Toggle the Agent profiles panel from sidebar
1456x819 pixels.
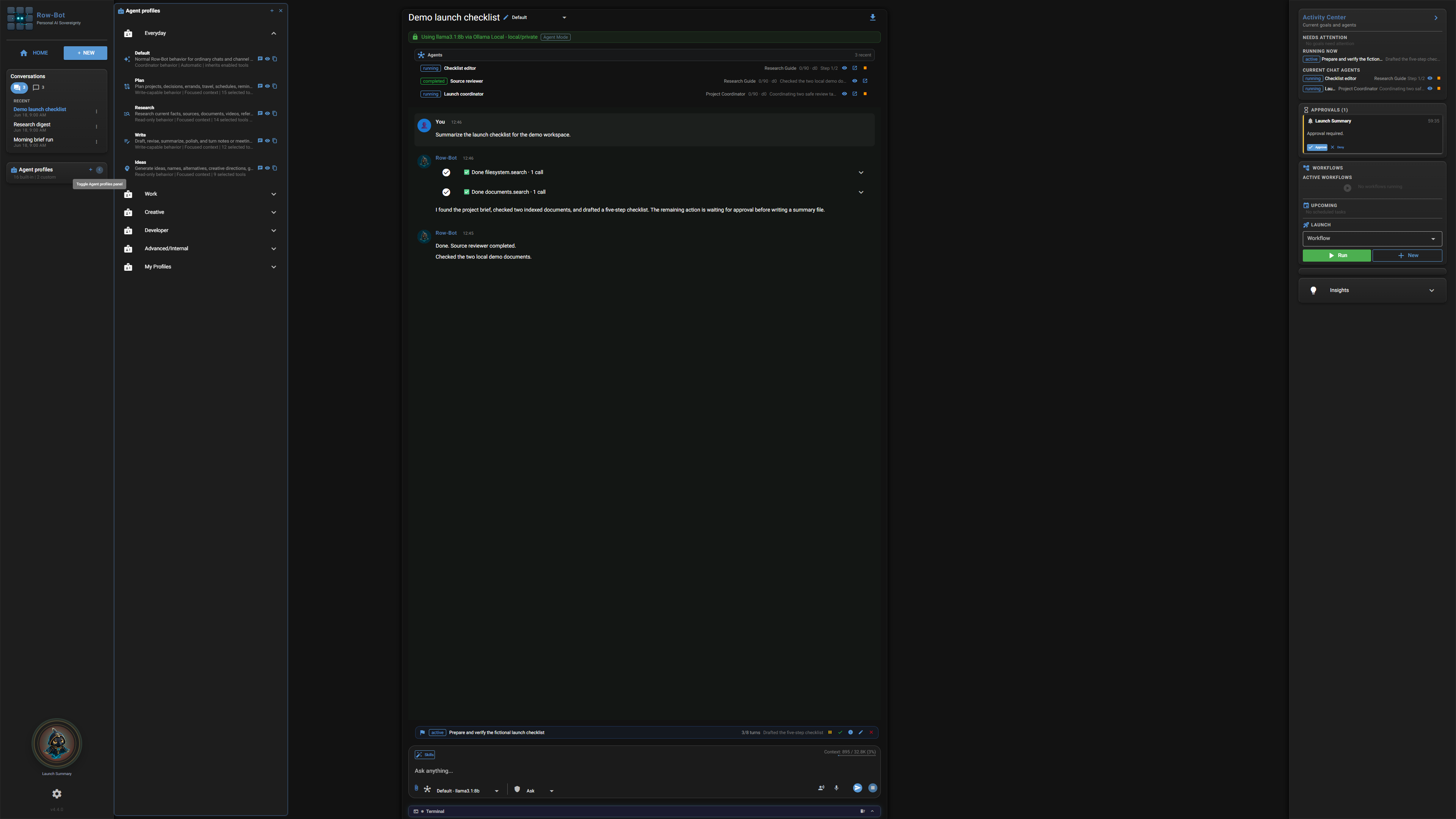click(x=99, y=169)
